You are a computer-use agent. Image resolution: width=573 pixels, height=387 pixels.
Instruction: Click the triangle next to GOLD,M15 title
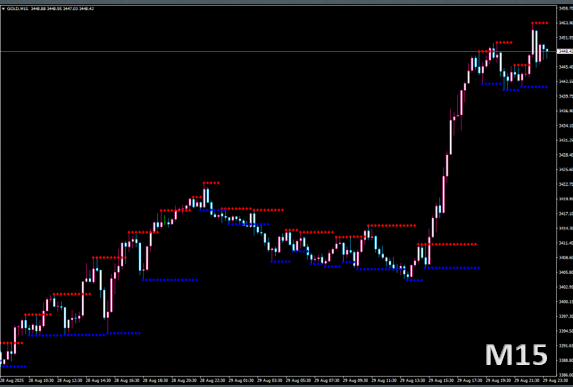3,8
